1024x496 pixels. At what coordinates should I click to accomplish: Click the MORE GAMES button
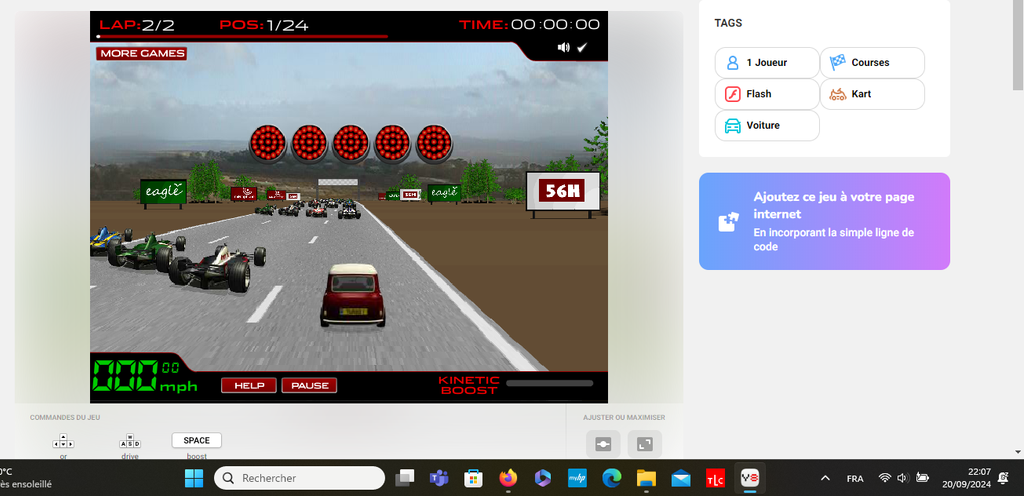(x=142, y=53)
